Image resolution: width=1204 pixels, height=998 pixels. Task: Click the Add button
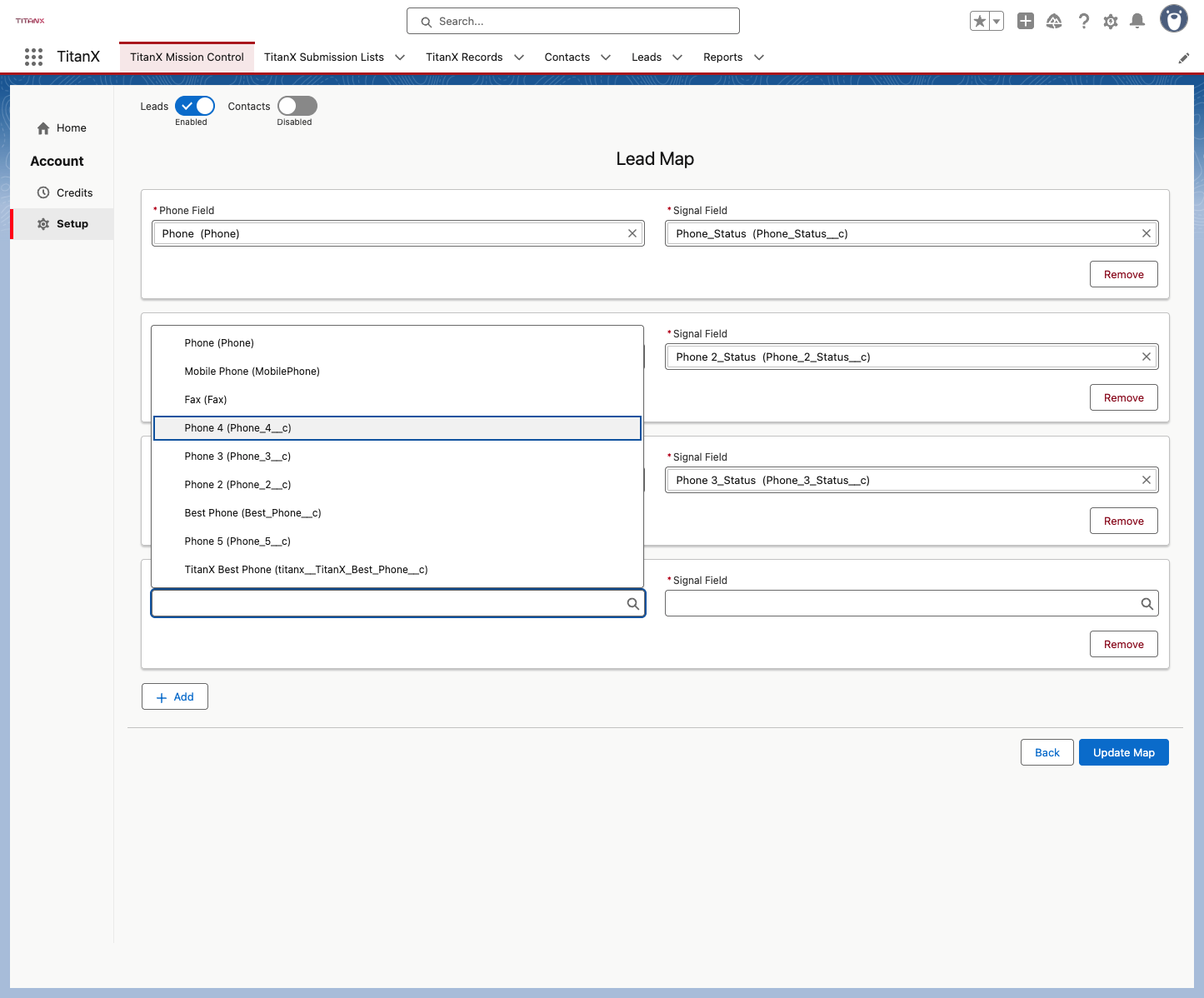(175, 696)
